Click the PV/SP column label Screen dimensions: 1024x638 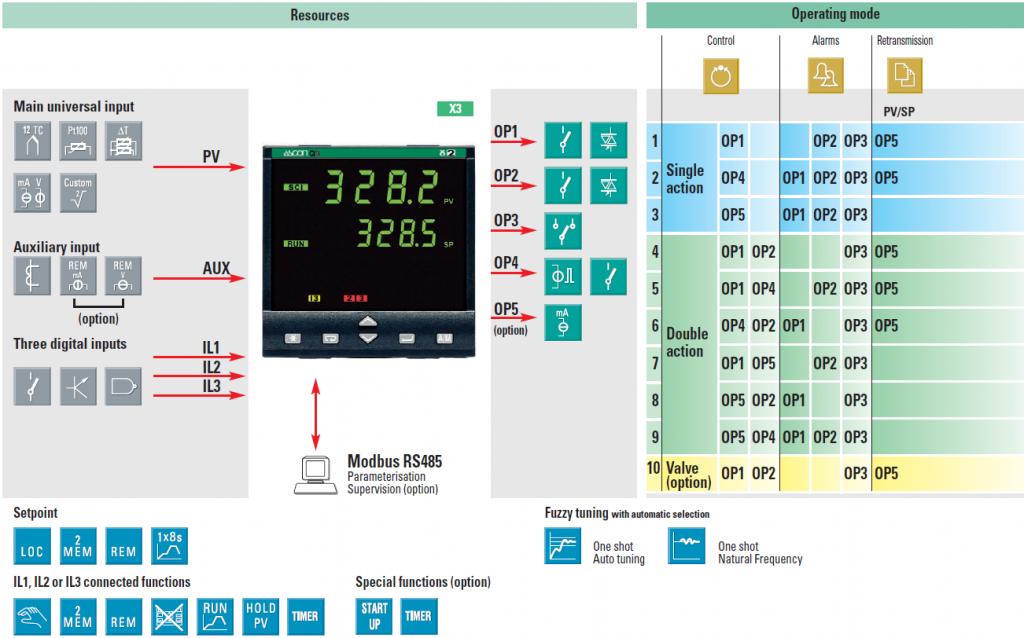[x=899, y=112]
